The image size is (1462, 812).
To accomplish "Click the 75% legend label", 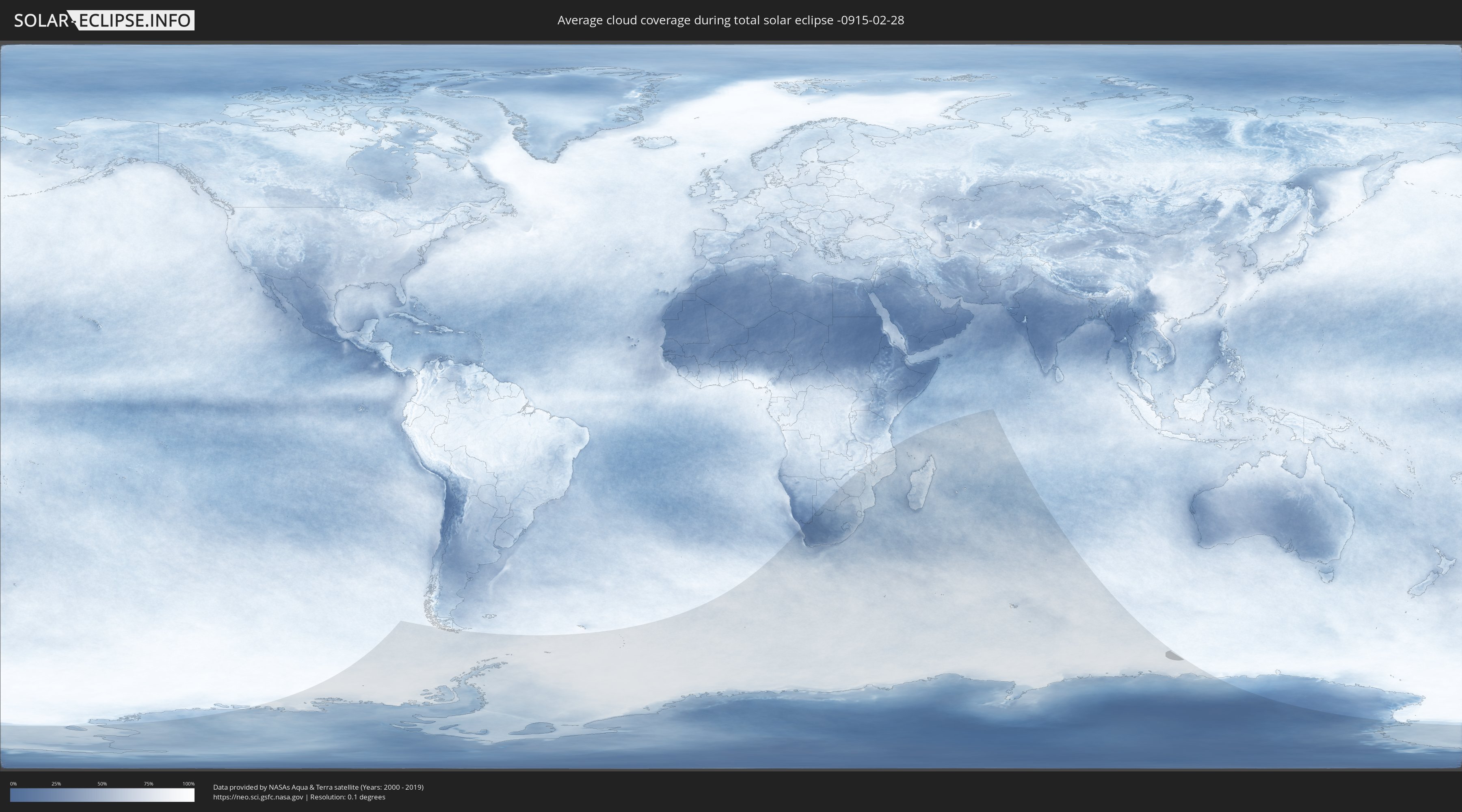I will [x=148, y=784].
